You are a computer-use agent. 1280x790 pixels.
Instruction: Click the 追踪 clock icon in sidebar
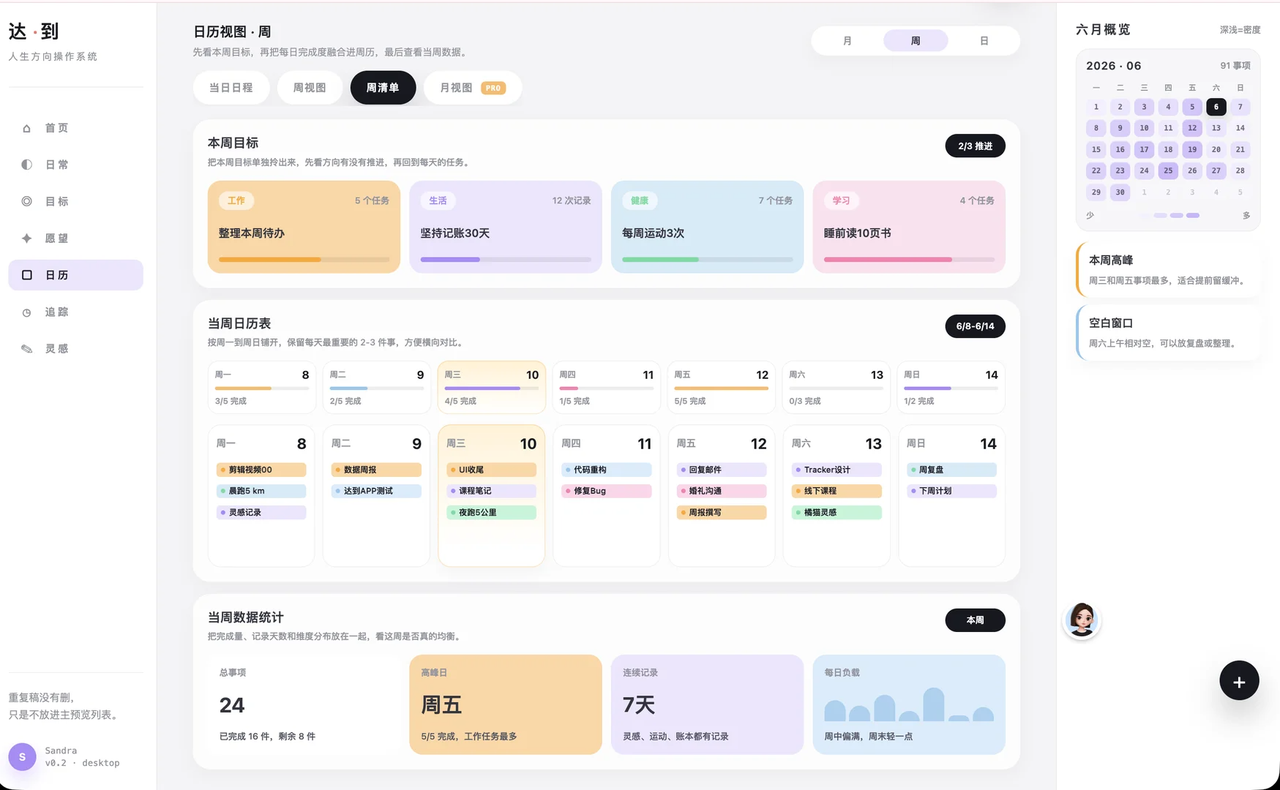point(27,312)
